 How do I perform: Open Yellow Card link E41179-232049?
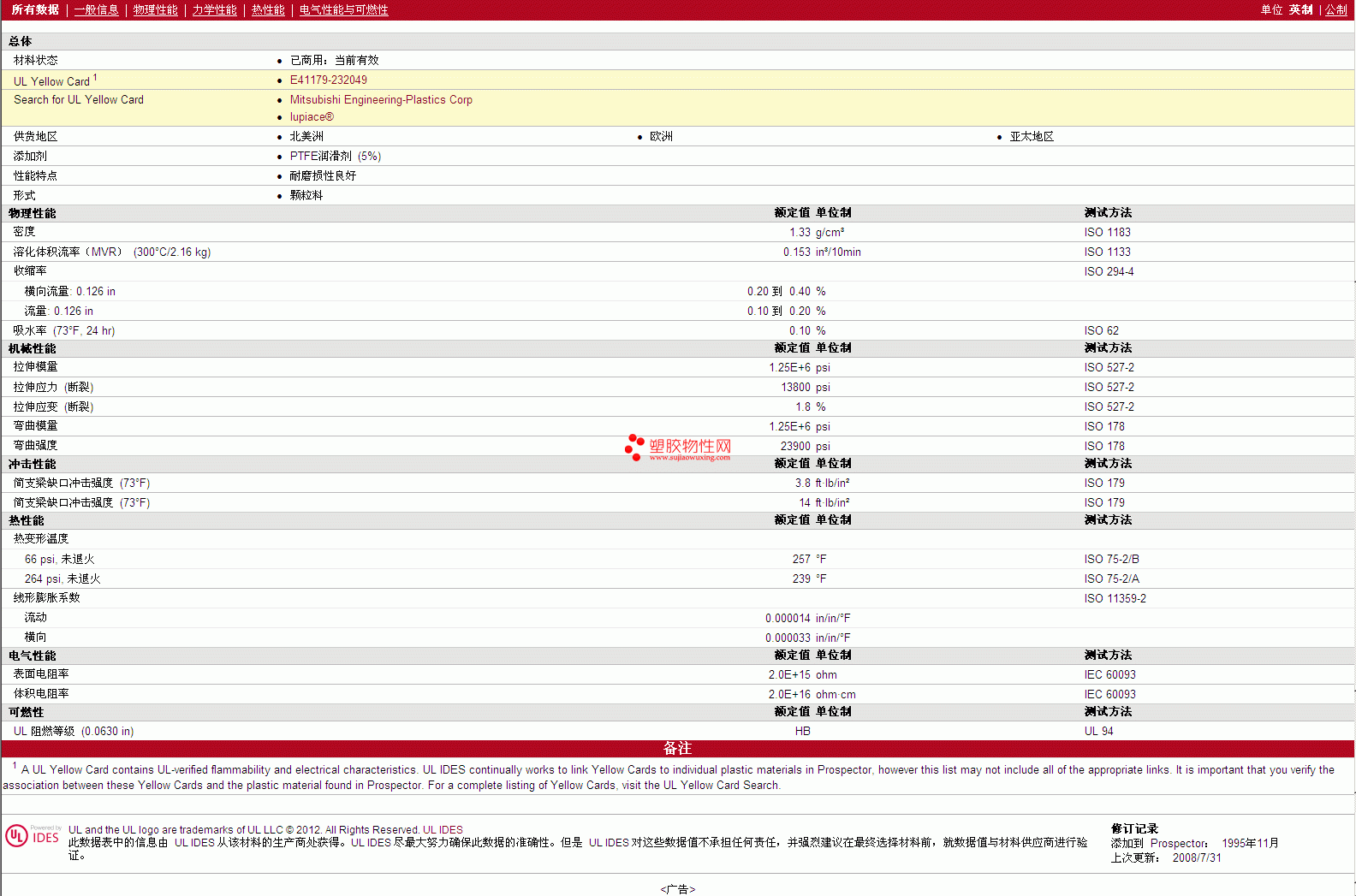[x=328, y=80]
